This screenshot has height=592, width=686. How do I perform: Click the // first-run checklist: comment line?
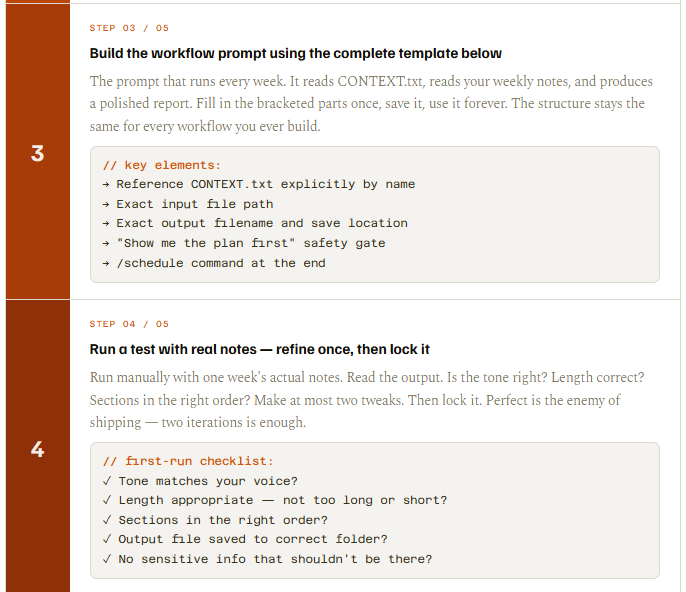(188, 461)
